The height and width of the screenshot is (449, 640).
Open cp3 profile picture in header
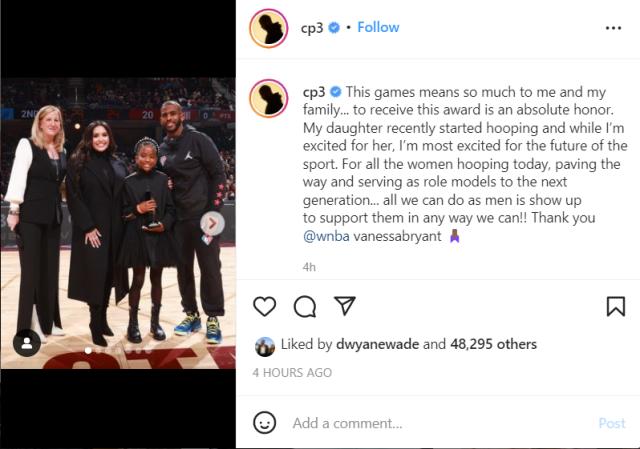[269, 28]
